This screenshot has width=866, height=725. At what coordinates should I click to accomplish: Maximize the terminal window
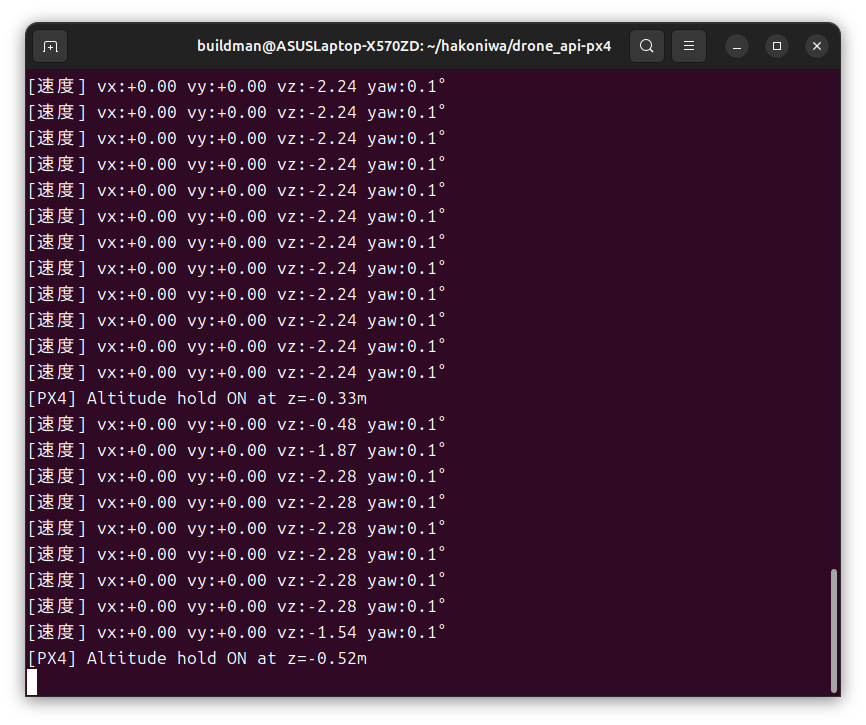click(x=777, y=46)
